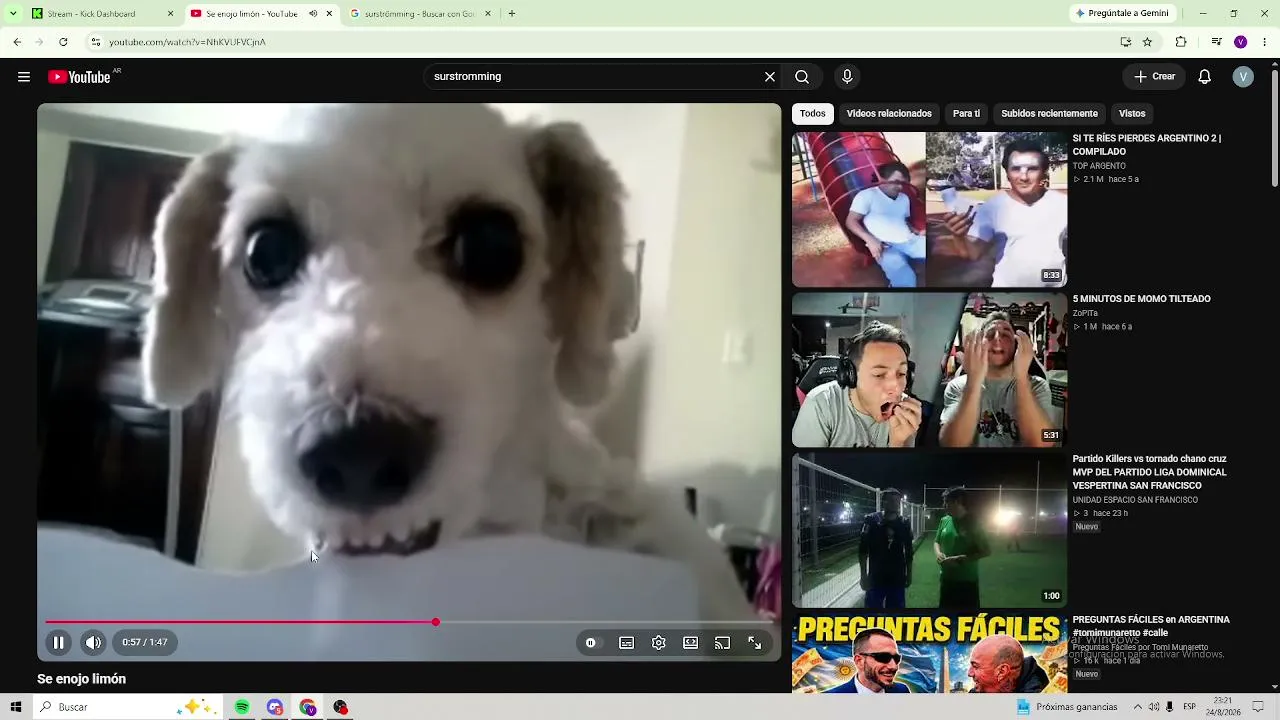The height and width of the screenshot is (720, 1280).
Task: Cast the video to a TV
Action: tap(723, 643)
